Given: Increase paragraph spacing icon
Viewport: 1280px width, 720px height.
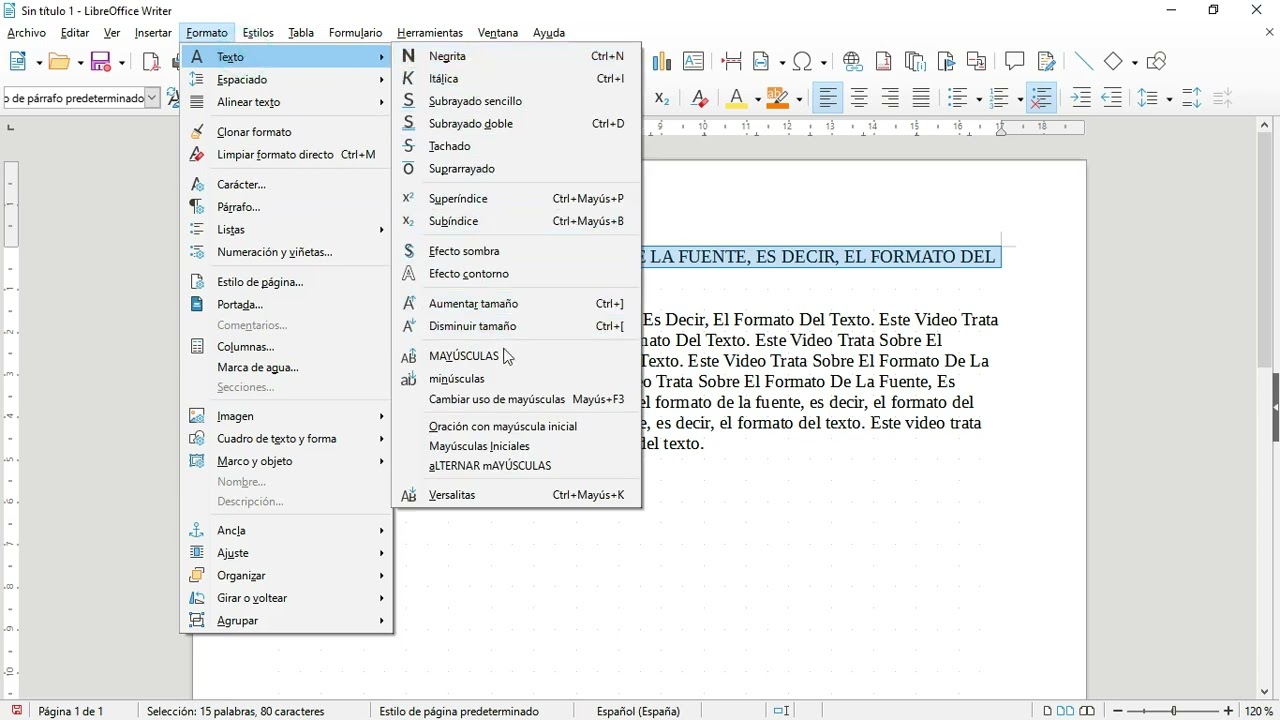Looking at the screenshot, I should 1191,98.
